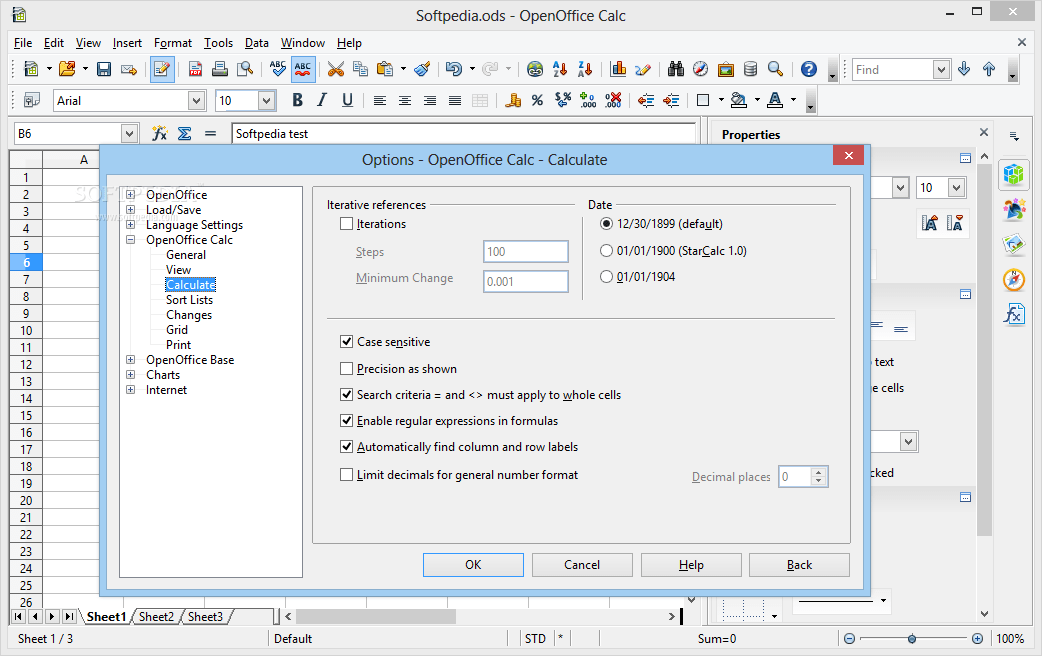The image size is (1042, 656).
Task: Open the Navigator compass icon in toolbar
Action: pos(700,69)
